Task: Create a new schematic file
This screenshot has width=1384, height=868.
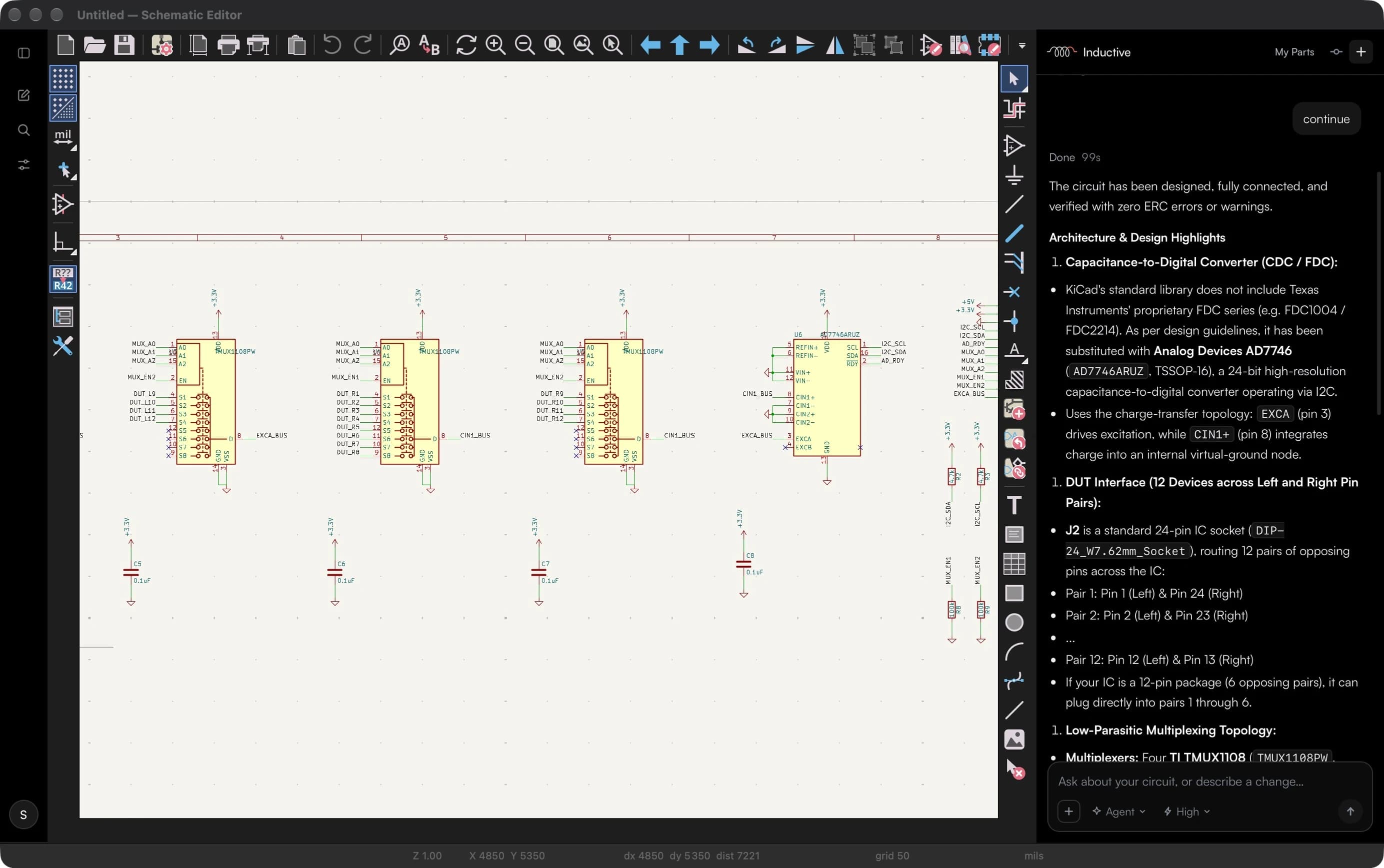Action: point(65,45)
